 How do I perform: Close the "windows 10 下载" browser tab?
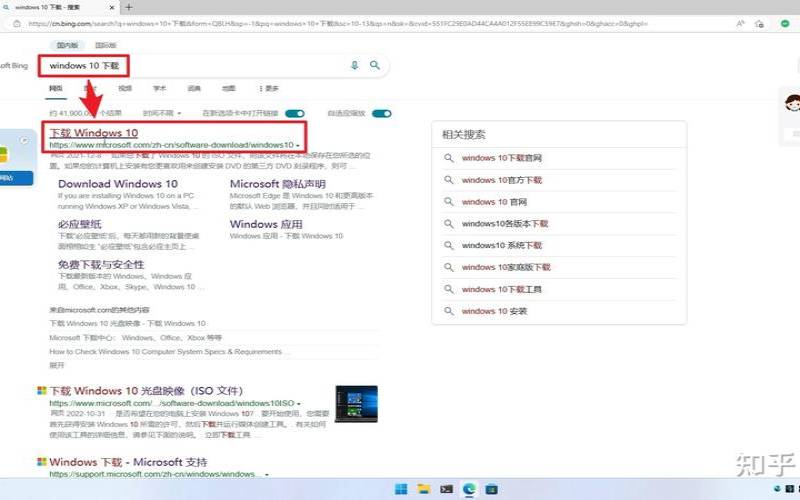(112, 8)
